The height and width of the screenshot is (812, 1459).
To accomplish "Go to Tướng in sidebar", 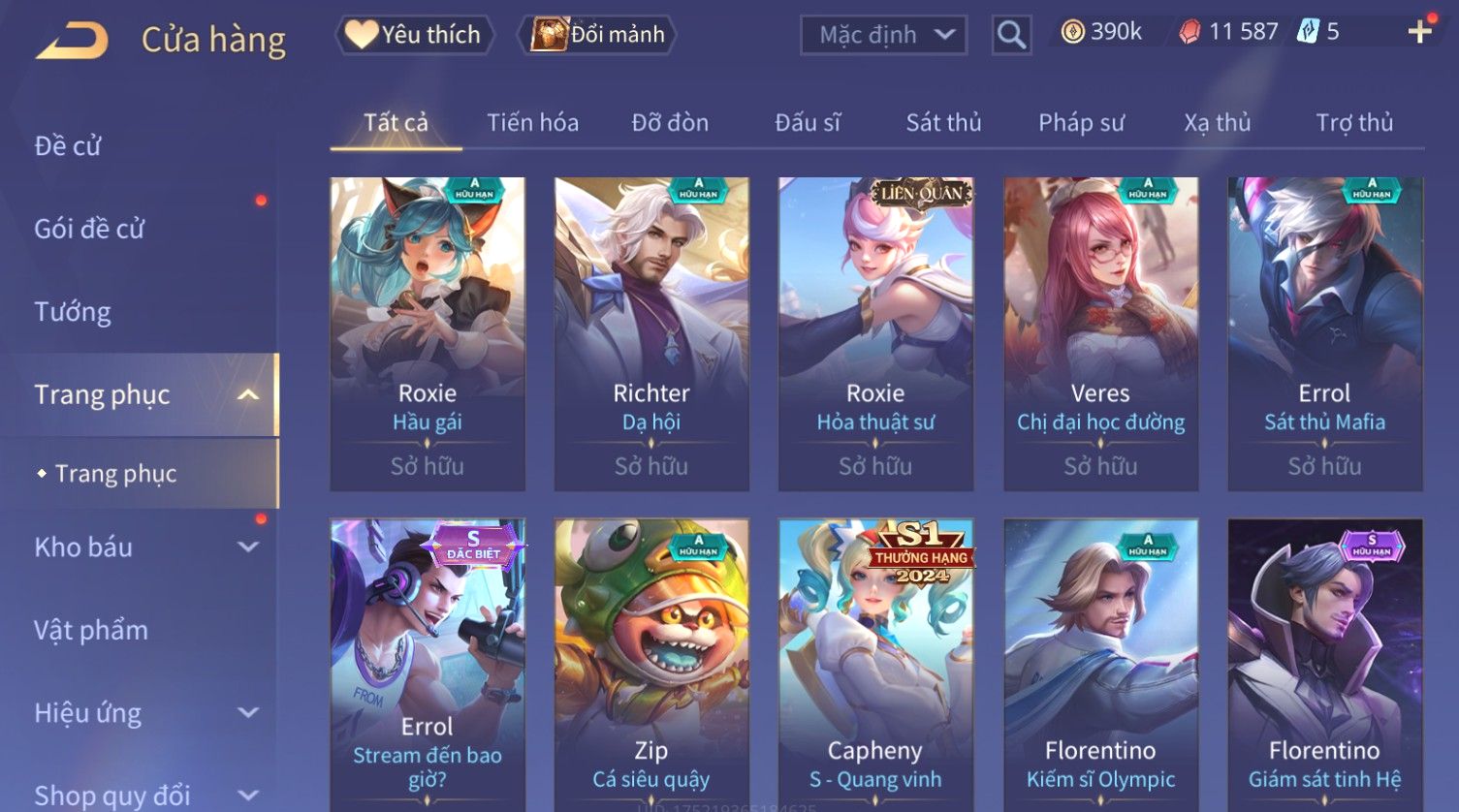I will pos(73,312).
